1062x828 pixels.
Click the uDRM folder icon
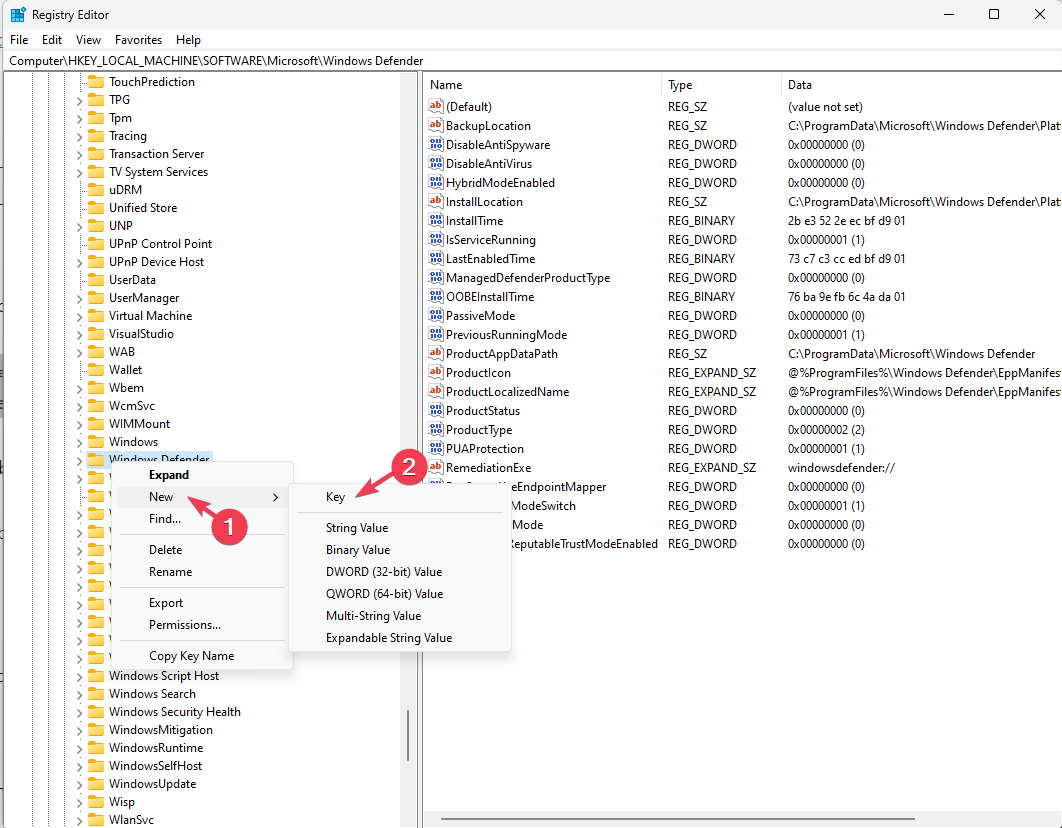click(x=96, y=190)
